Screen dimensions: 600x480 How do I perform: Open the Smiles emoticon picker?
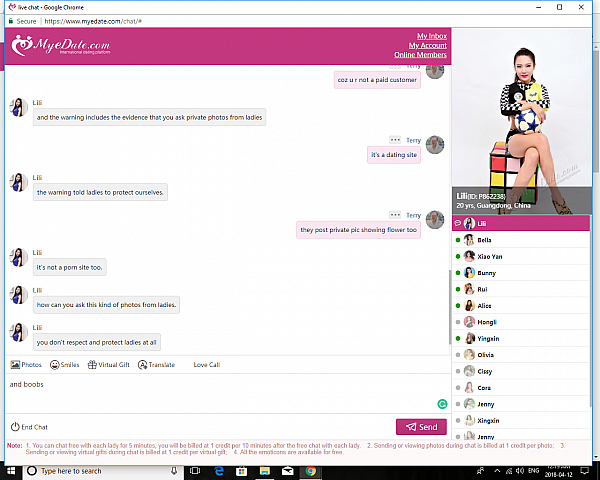point(64,365)
